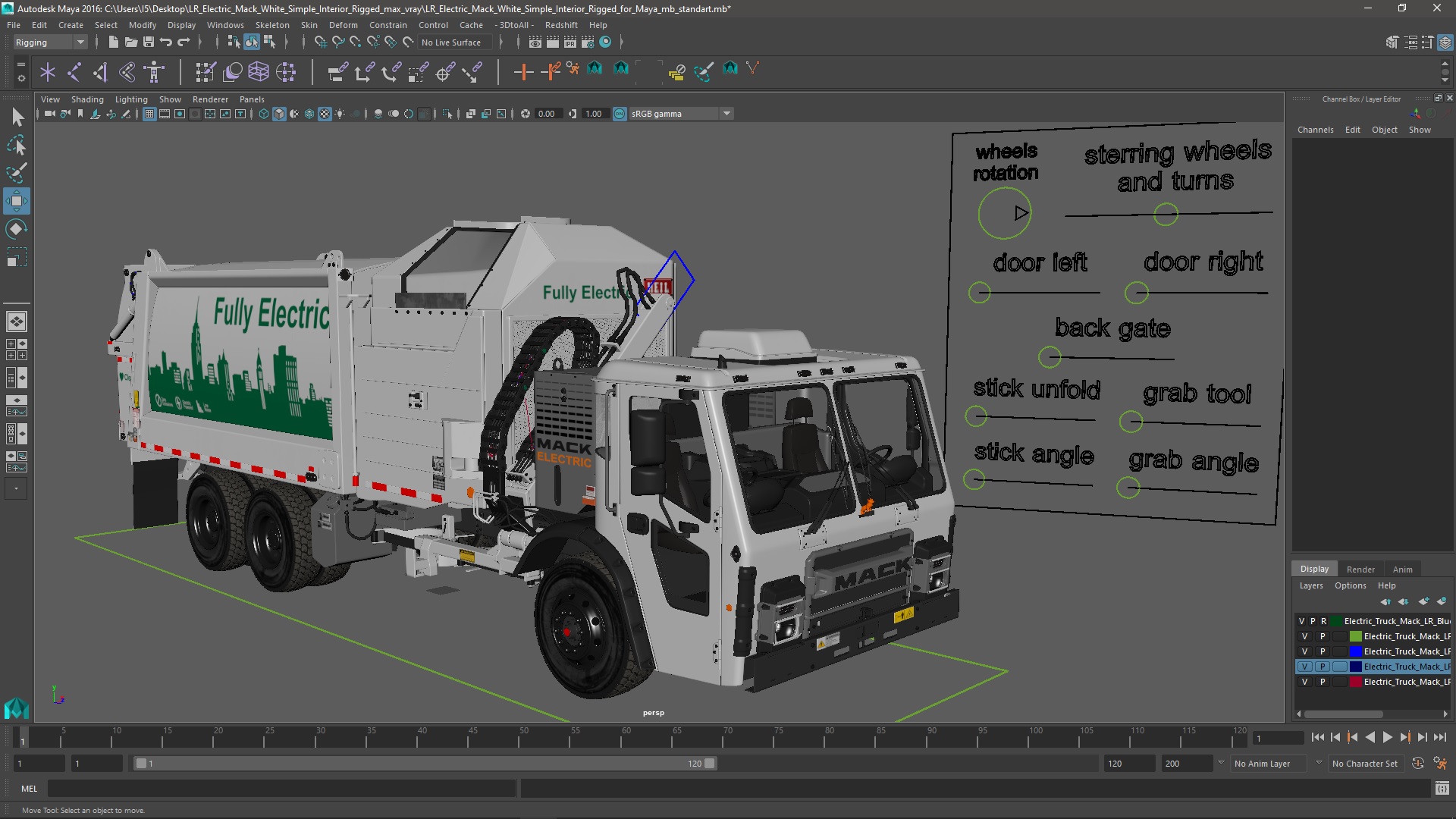Open the Deform menu

coord(343,25)
